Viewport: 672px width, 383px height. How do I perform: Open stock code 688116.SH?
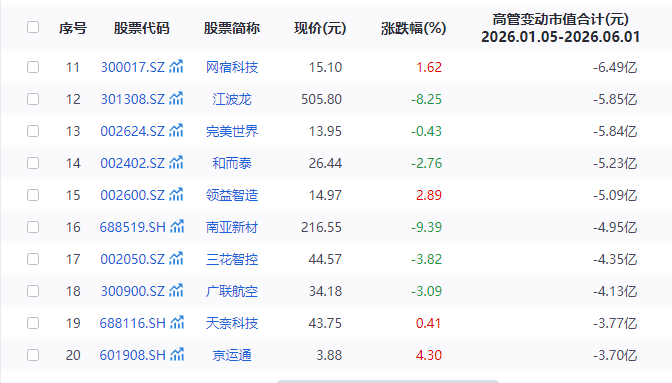(132, 323)
